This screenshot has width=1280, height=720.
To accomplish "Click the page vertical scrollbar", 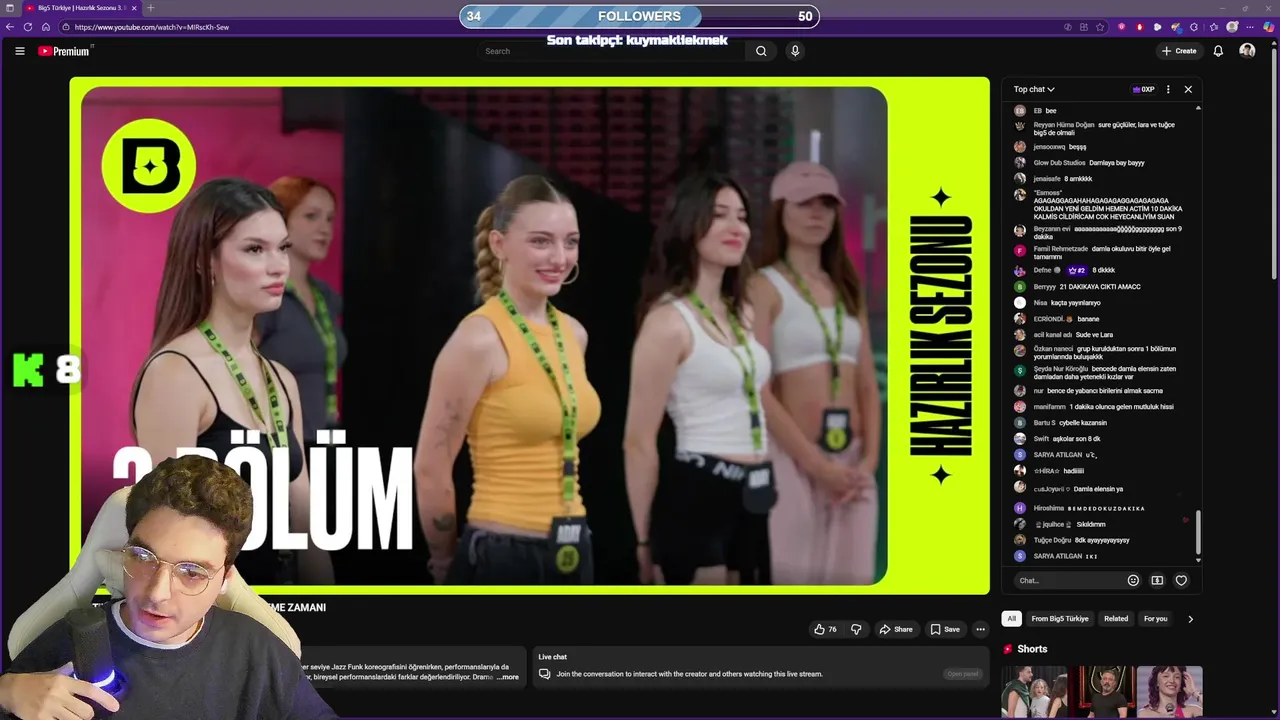I will (x=1274, y=165).
